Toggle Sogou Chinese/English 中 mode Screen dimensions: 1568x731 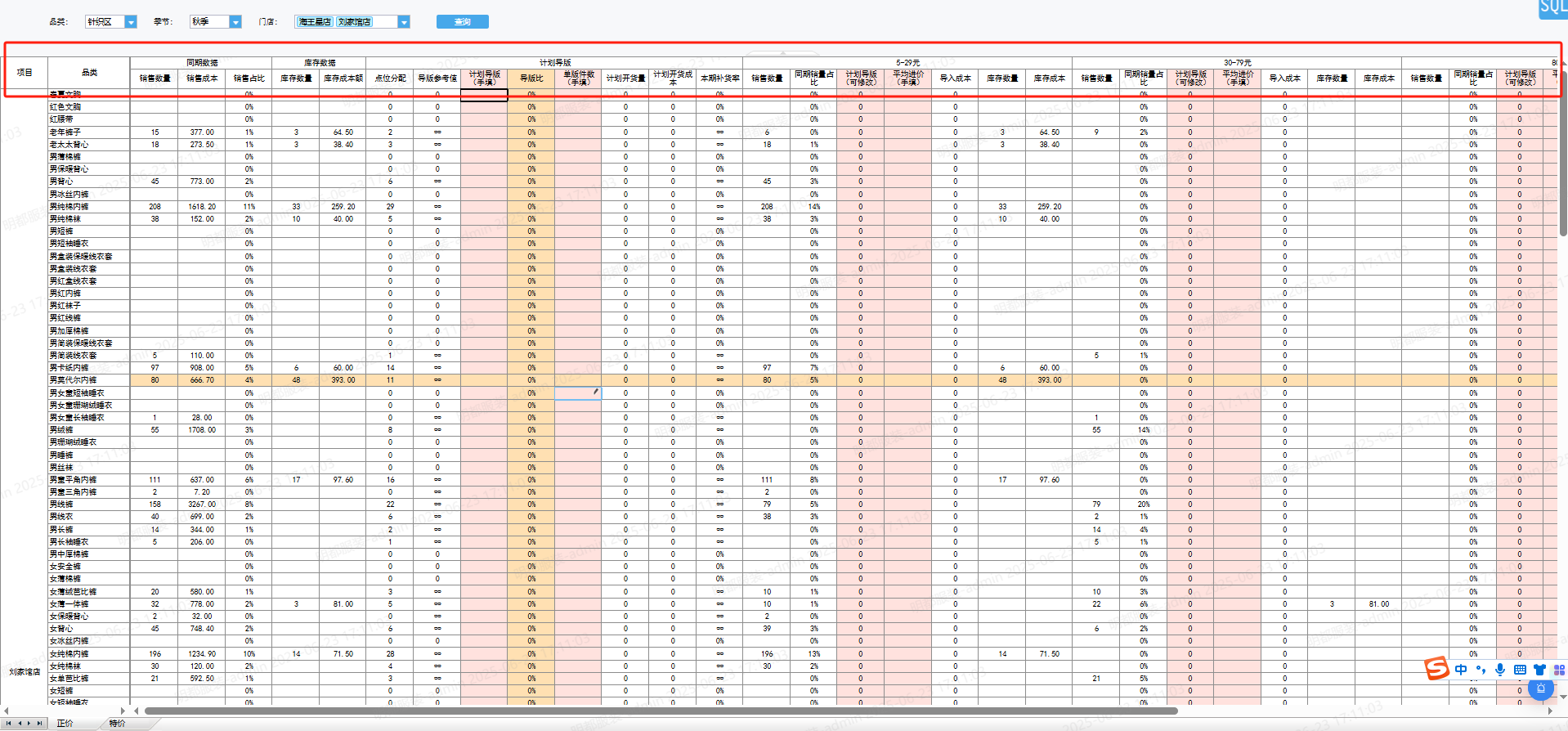tap(1461, 670)
